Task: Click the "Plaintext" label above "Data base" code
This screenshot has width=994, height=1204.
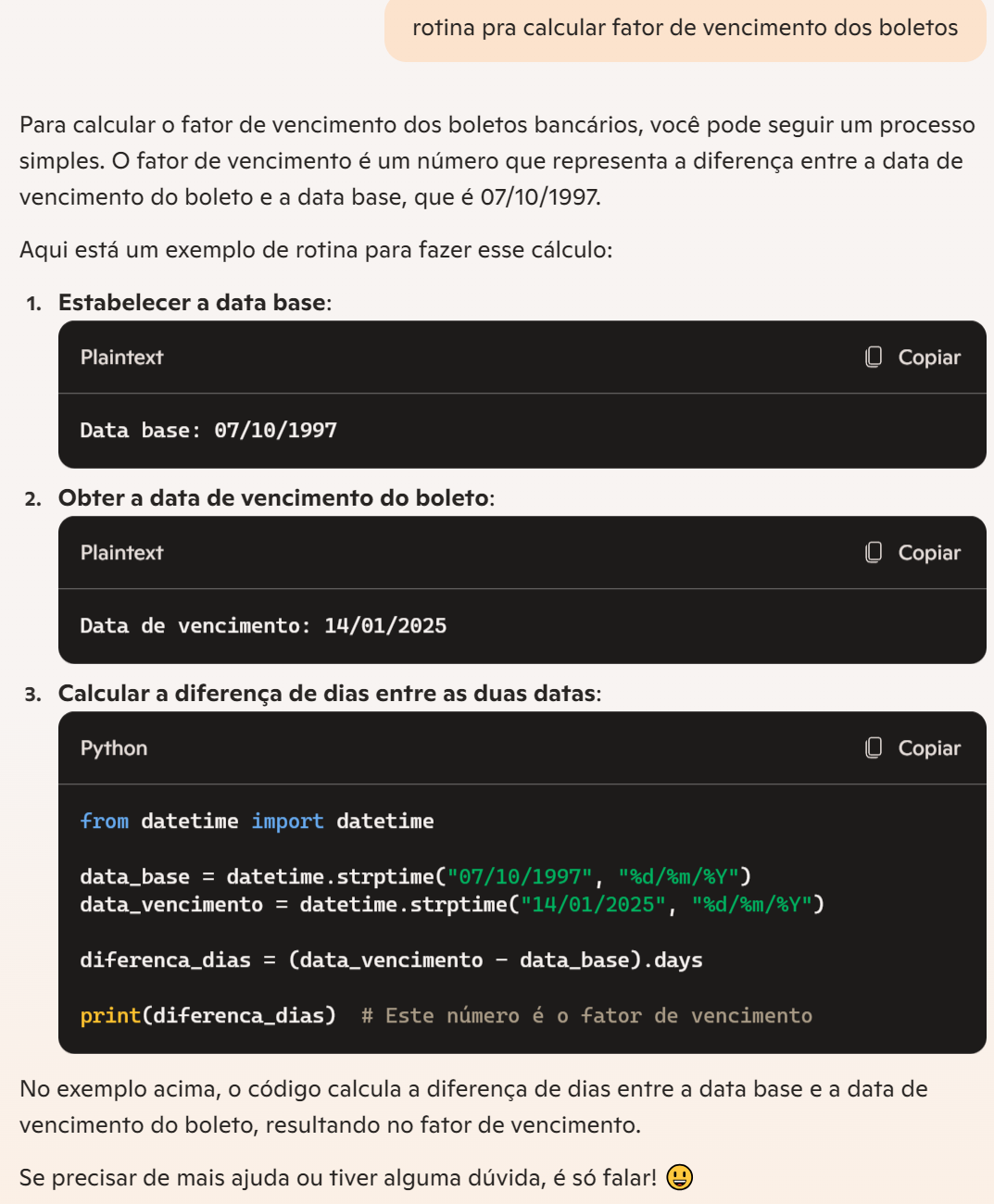Action: click(x=121, y=357)
